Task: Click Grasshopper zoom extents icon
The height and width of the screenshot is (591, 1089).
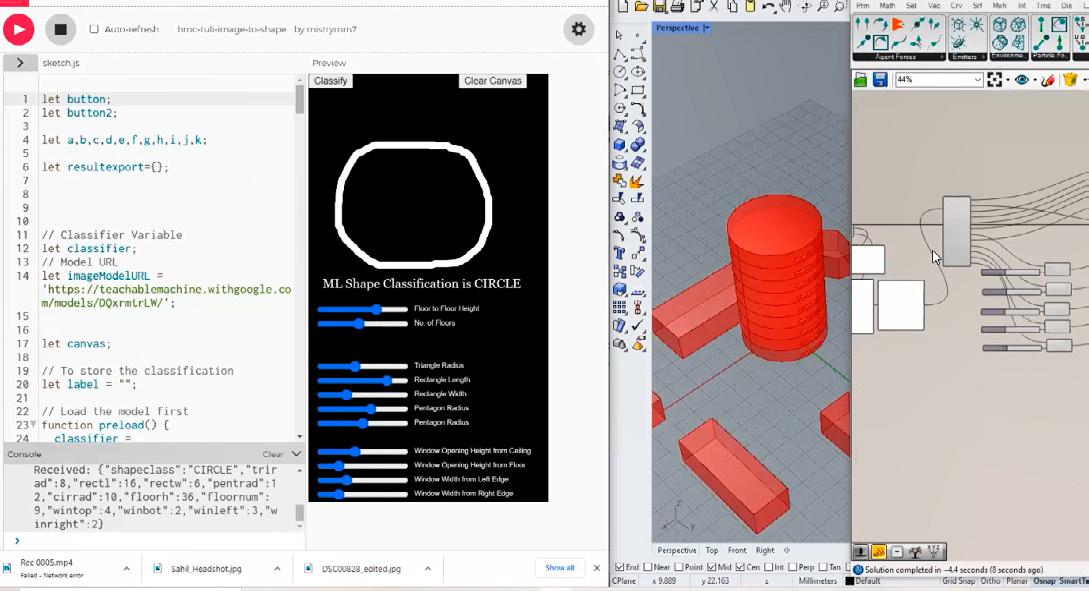Action: coord(995,80)
